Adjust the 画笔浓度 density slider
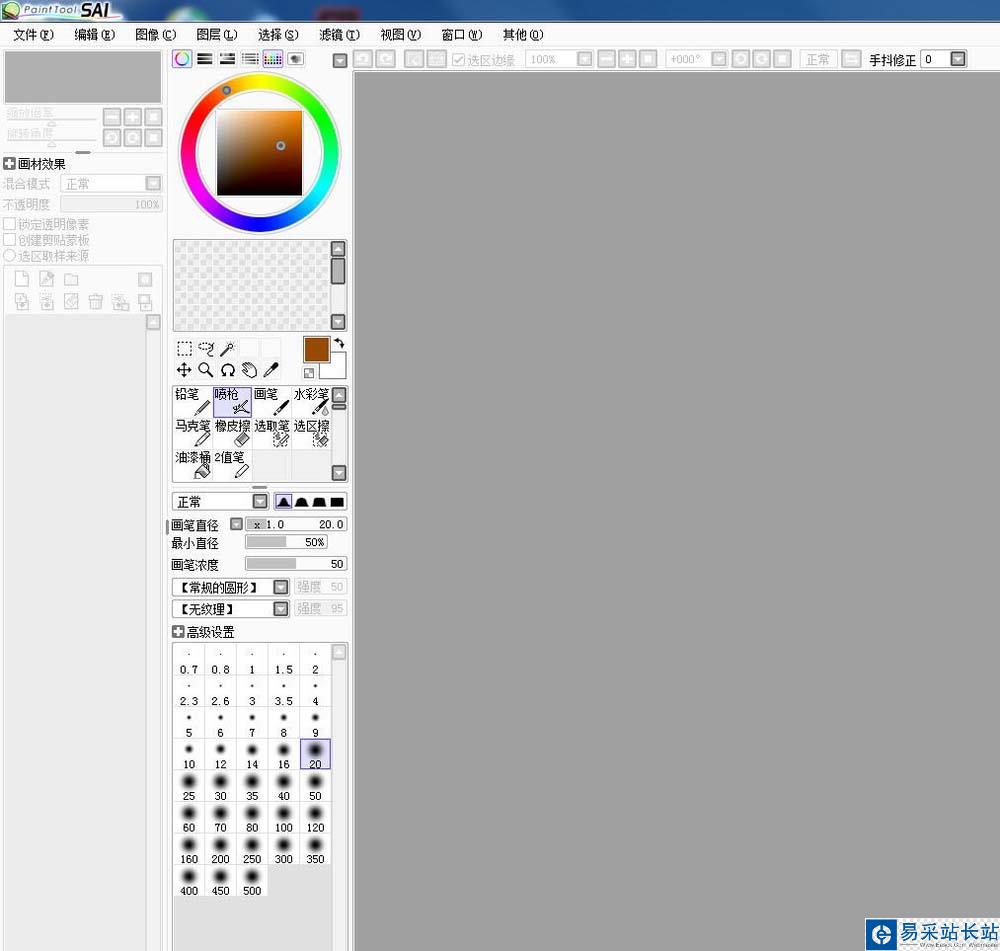This screenshot has width=1000, height=951. click(295, 564)
